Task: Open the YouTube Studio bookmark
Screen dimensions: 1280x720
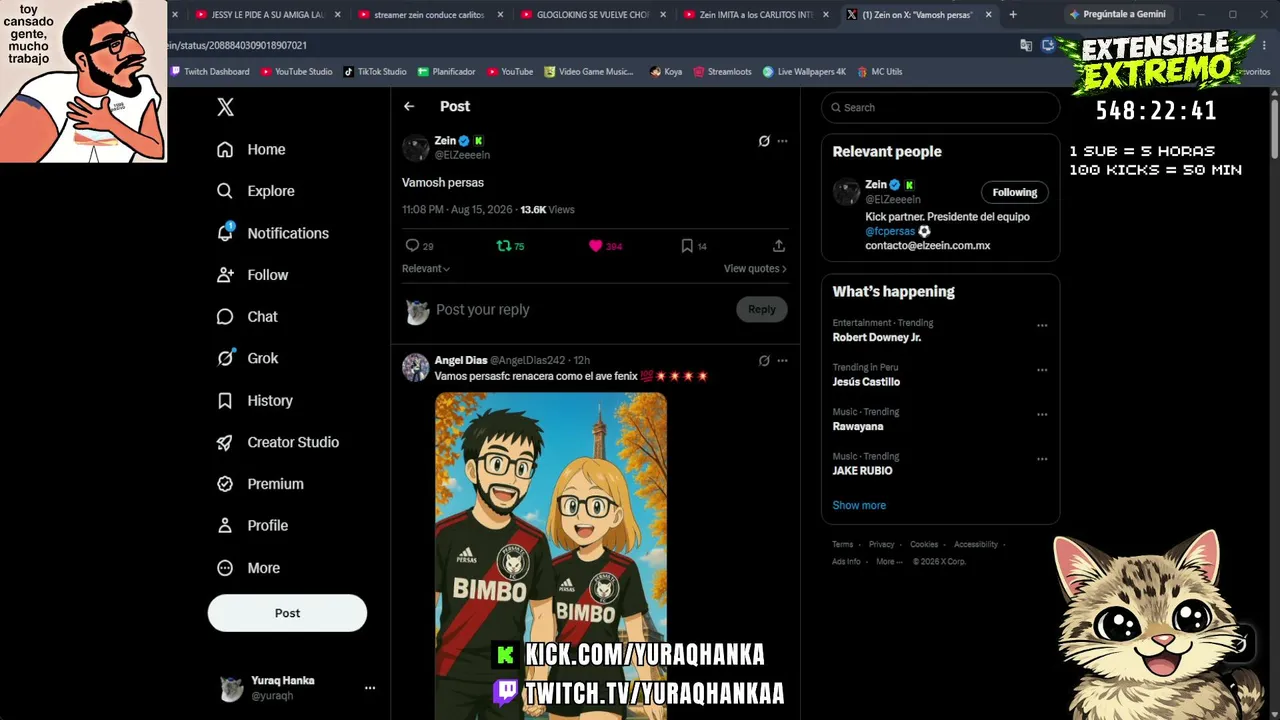Action: [297, 72]
